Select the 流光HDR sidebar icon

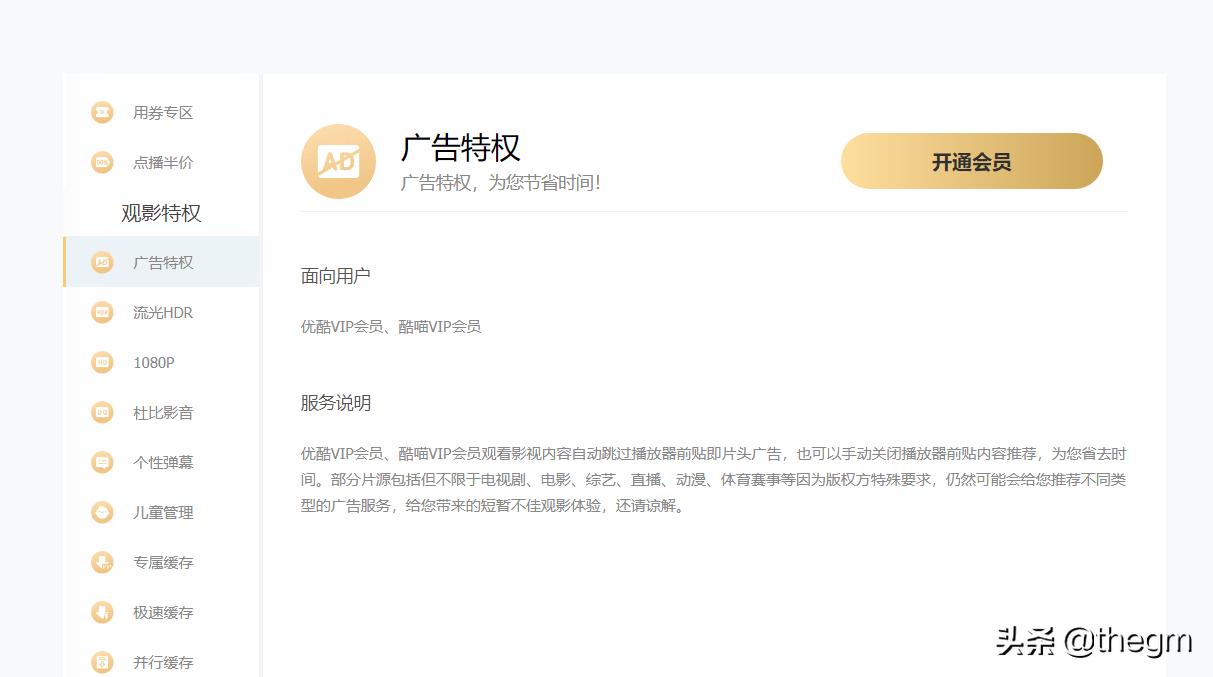[x=102, y=312]
